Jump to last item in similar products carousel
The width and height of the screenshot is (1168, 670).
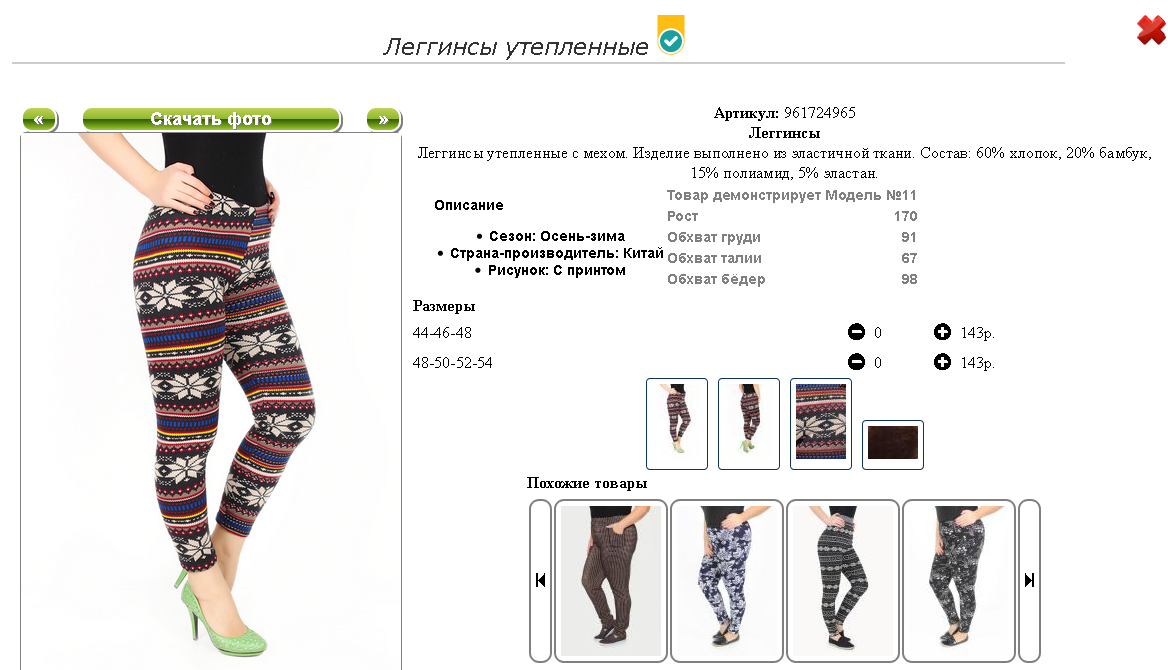[x=1029, y=581]
